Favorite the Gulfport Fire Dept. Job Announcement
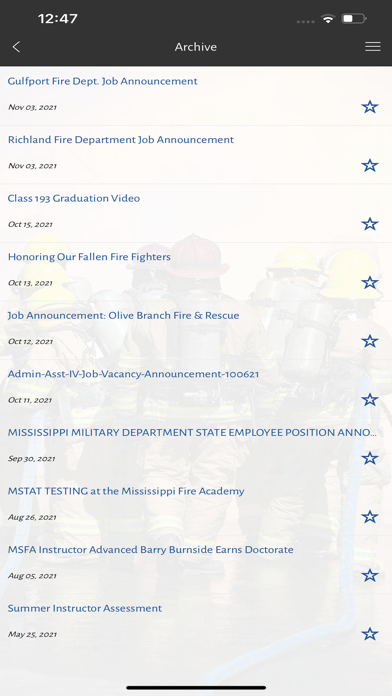The width and height of the screenshot is (392, 696). pos(369,107)
